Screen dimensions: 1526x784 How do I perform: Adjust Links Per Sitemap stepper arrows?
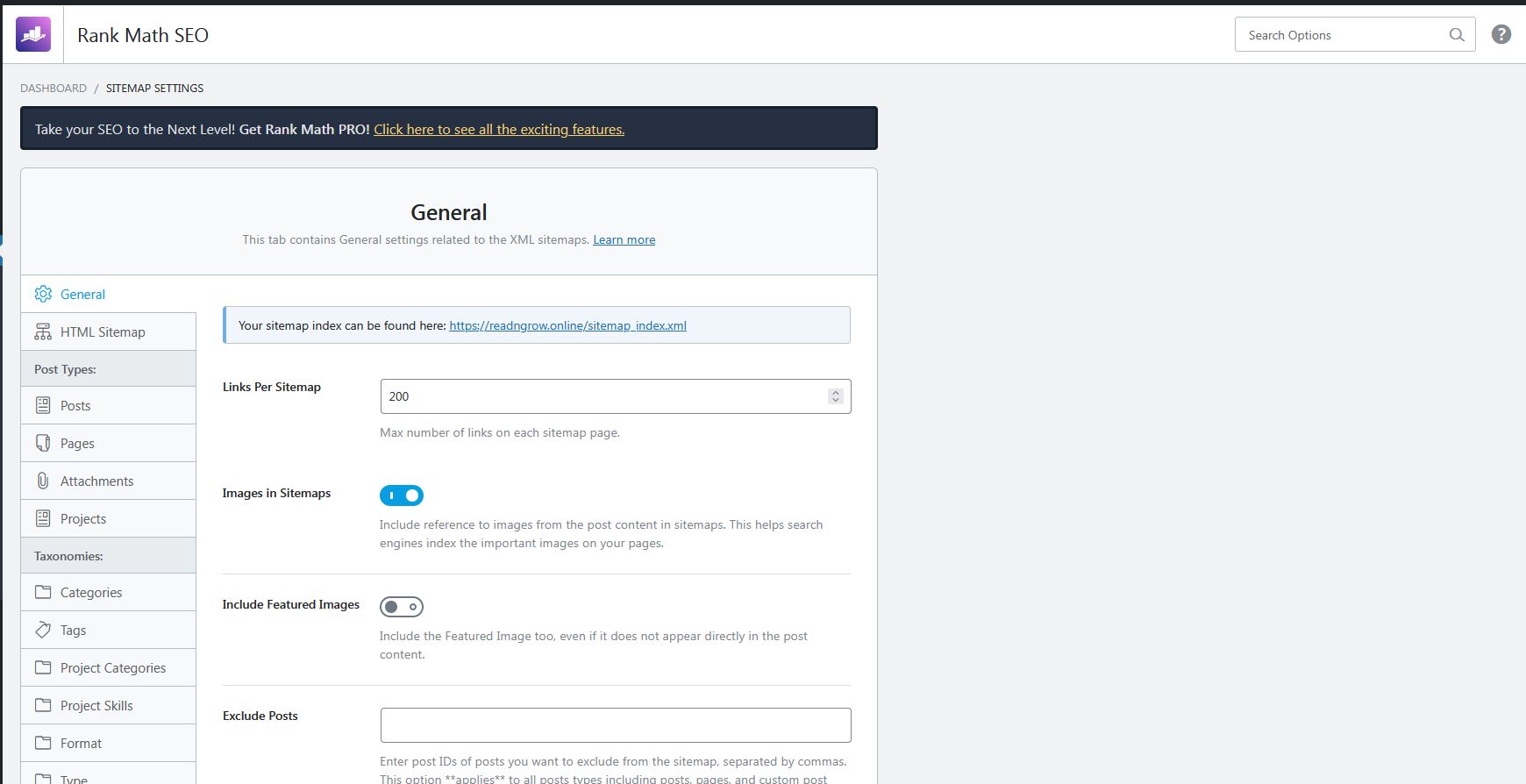[835, 396]
